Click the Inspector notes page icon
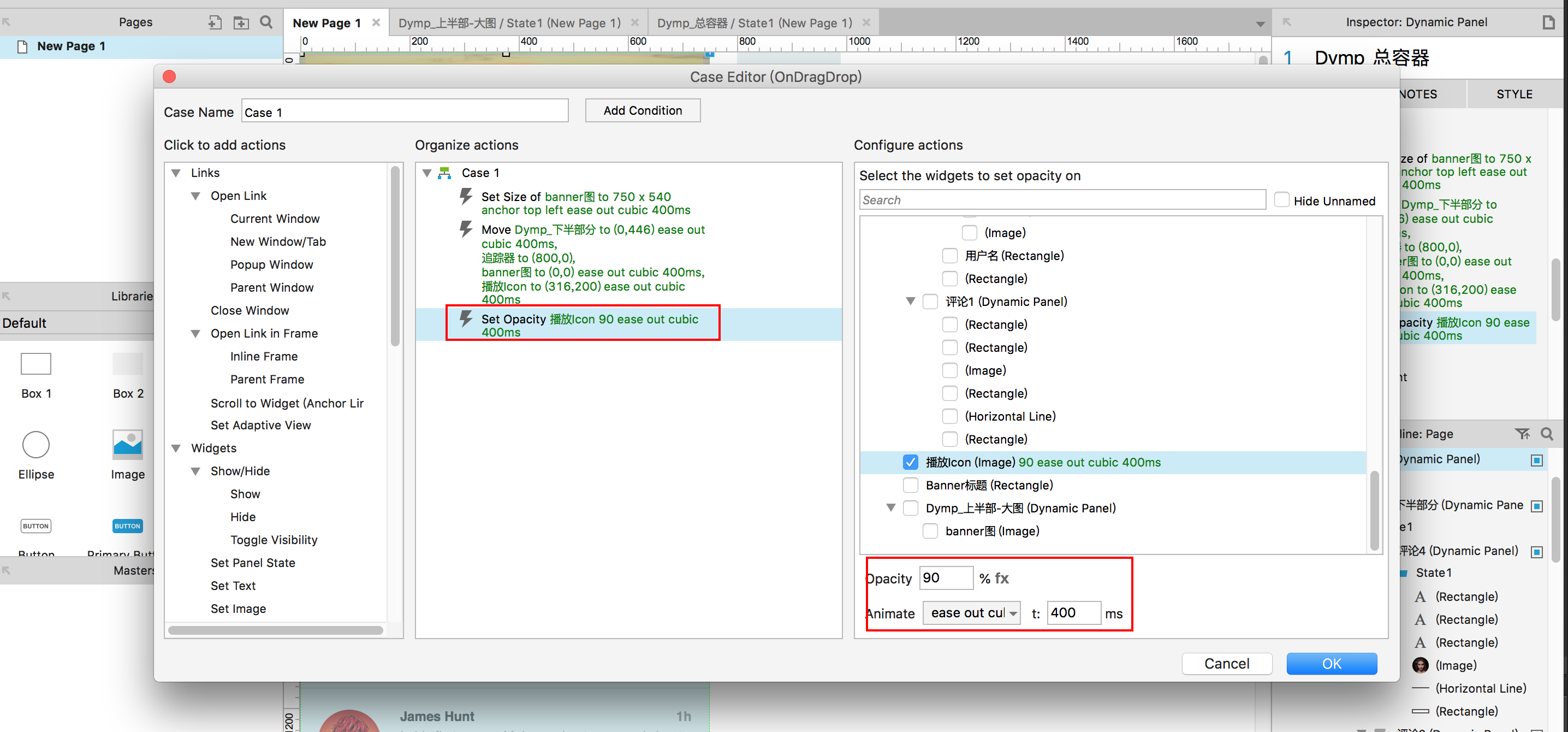Screen dimensions: 1568x732 pos(1548,22)
